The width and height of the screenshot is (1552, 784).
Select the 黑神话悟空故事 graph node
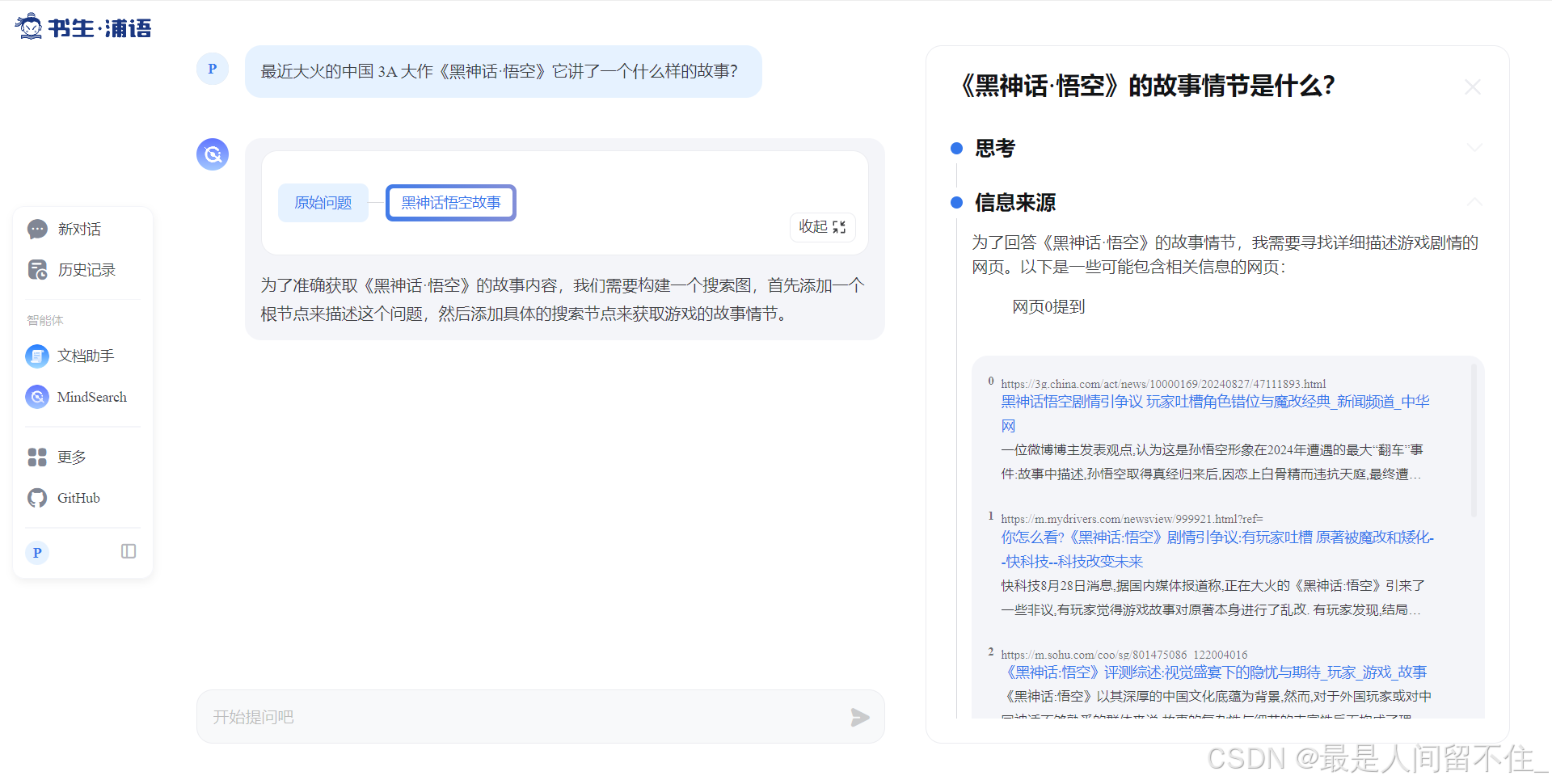(451, 203)
